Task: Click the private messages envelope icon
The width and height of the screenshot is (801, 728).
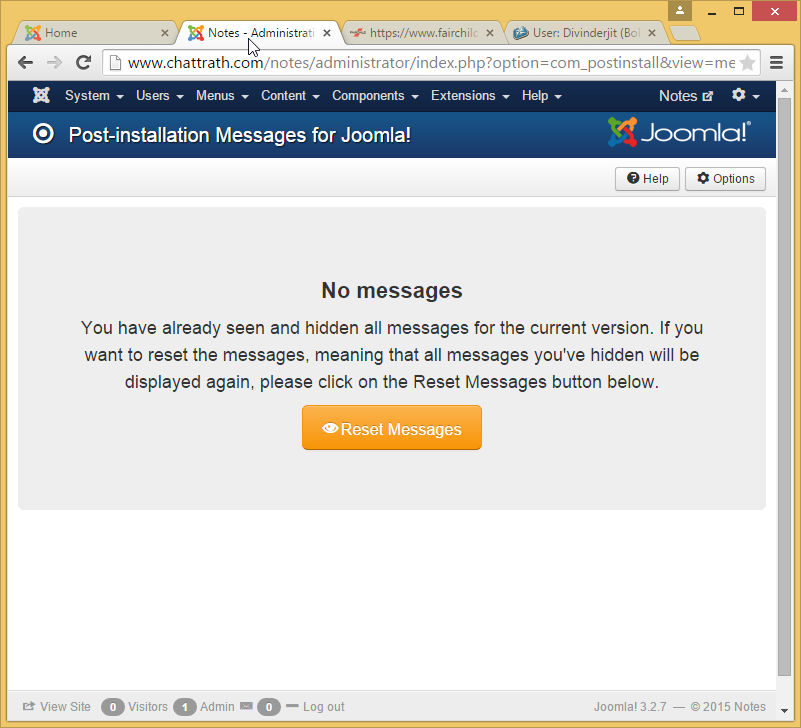Action: [x=246, y=707]
